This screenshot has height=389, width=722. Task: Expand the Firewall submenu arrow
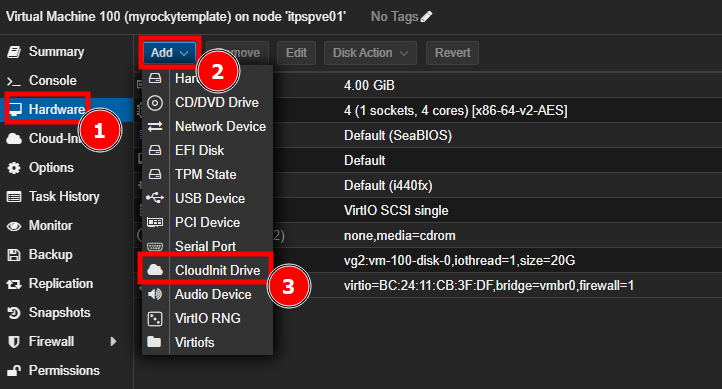click(113, 342)
